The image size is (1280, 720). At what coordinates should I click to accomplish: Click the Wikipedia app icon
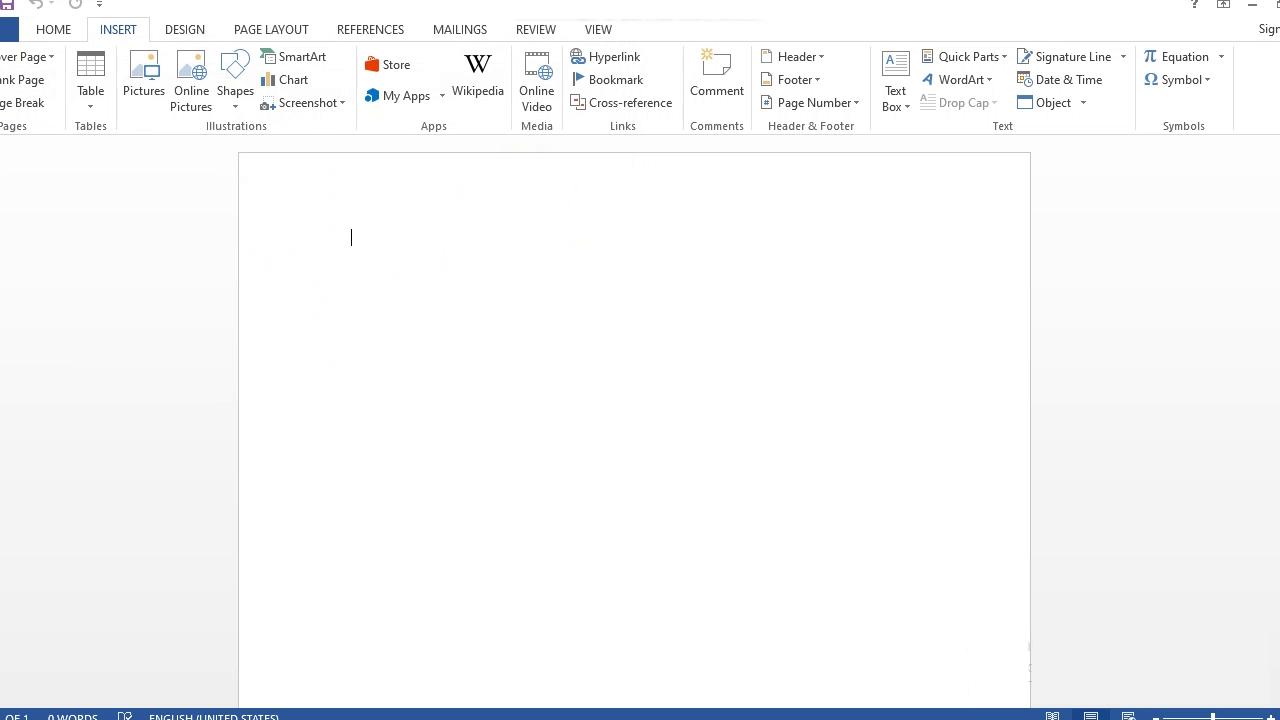pos(477,76)
